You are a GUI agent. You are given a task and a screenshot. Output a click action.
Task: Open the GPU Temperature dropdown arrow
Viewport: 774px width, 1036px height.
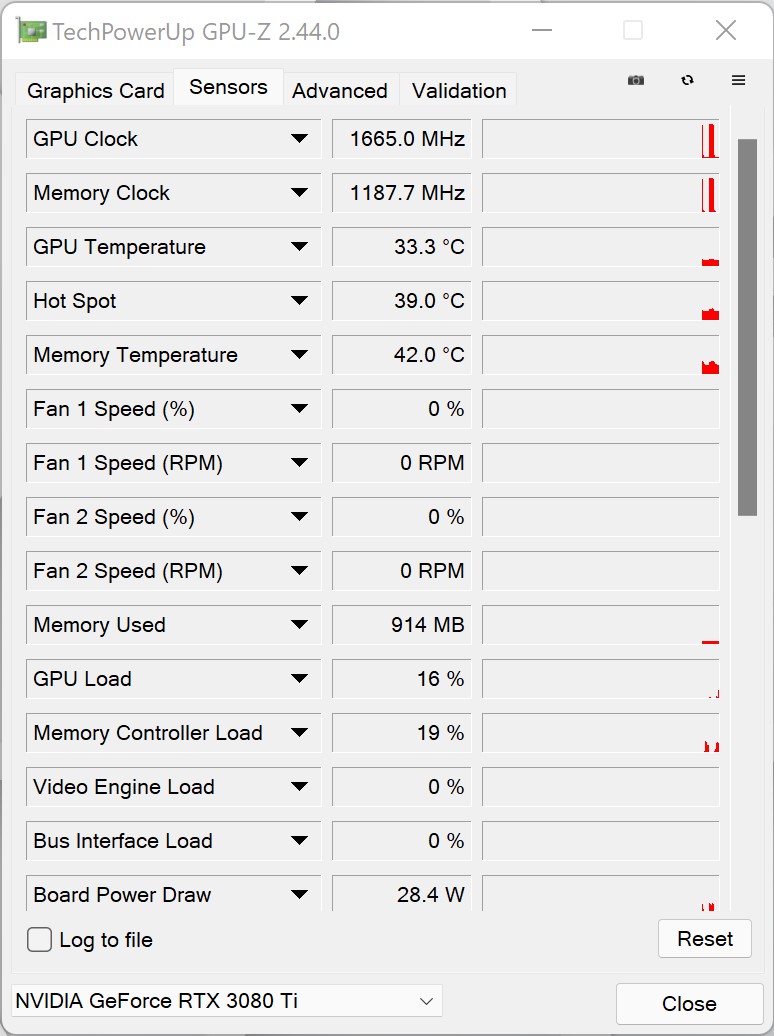pos(299,247)
